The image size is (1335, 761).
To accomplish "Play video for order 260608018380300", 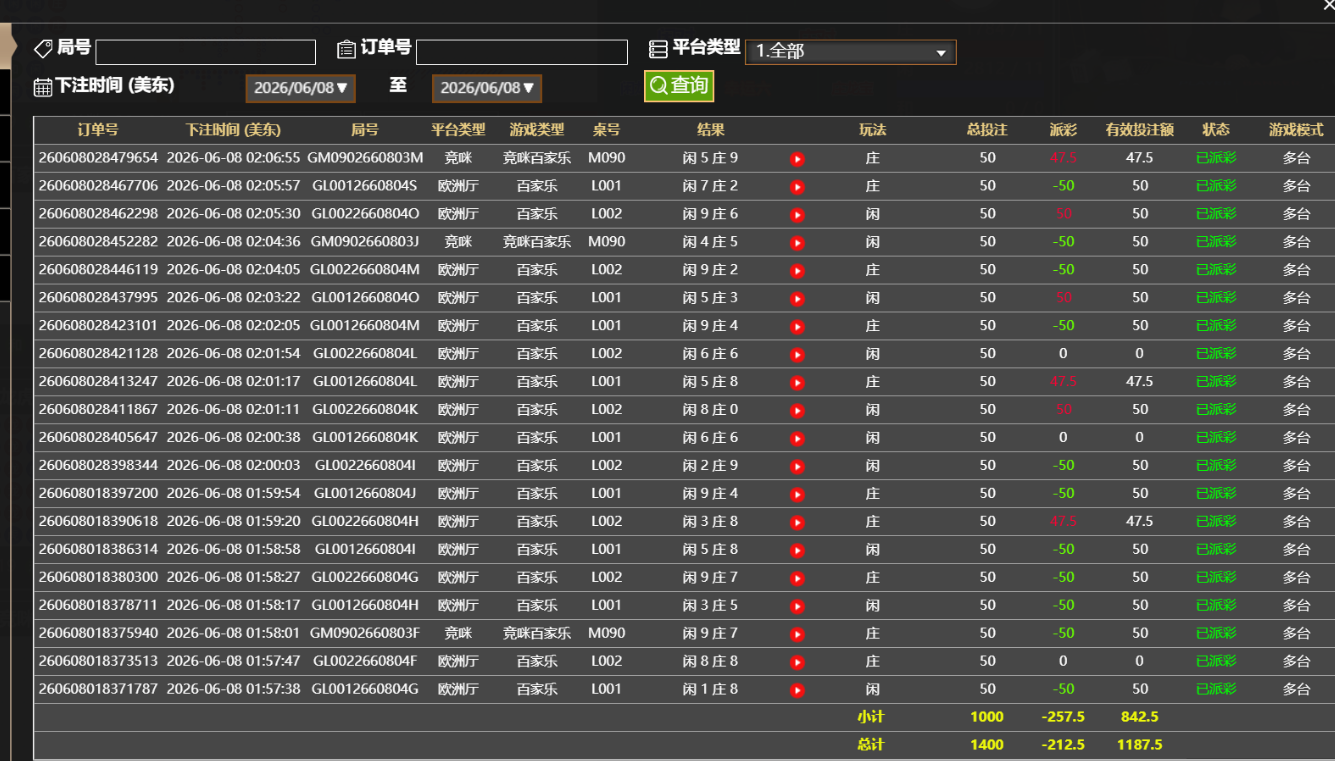I will coord(797,578).
